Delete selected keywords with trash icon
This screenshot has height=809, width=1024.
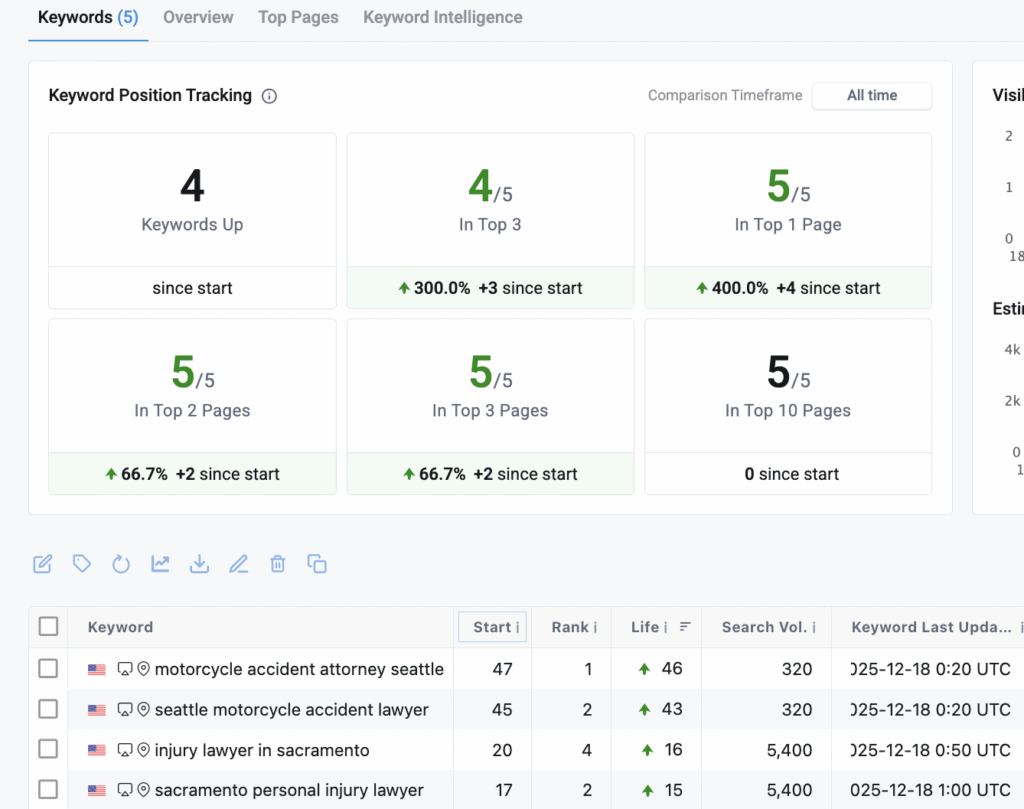[x=277, y=563]
